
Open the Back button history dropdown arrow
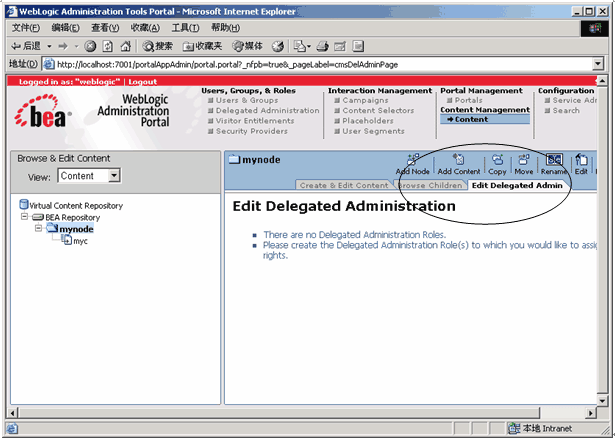coord(49,47)
